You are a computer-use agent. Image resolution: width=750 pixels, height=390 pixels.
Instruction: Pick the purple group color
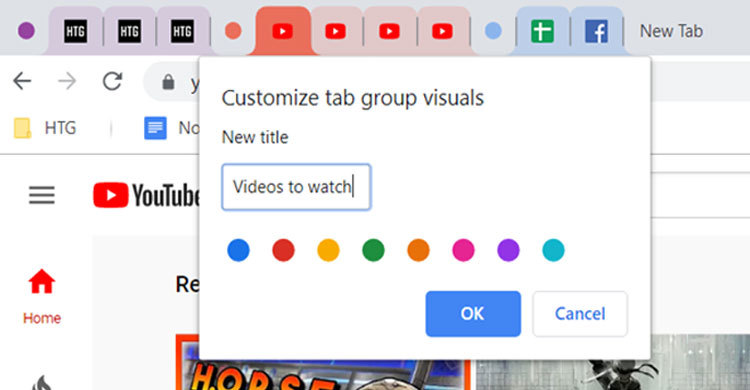point(508,250)
